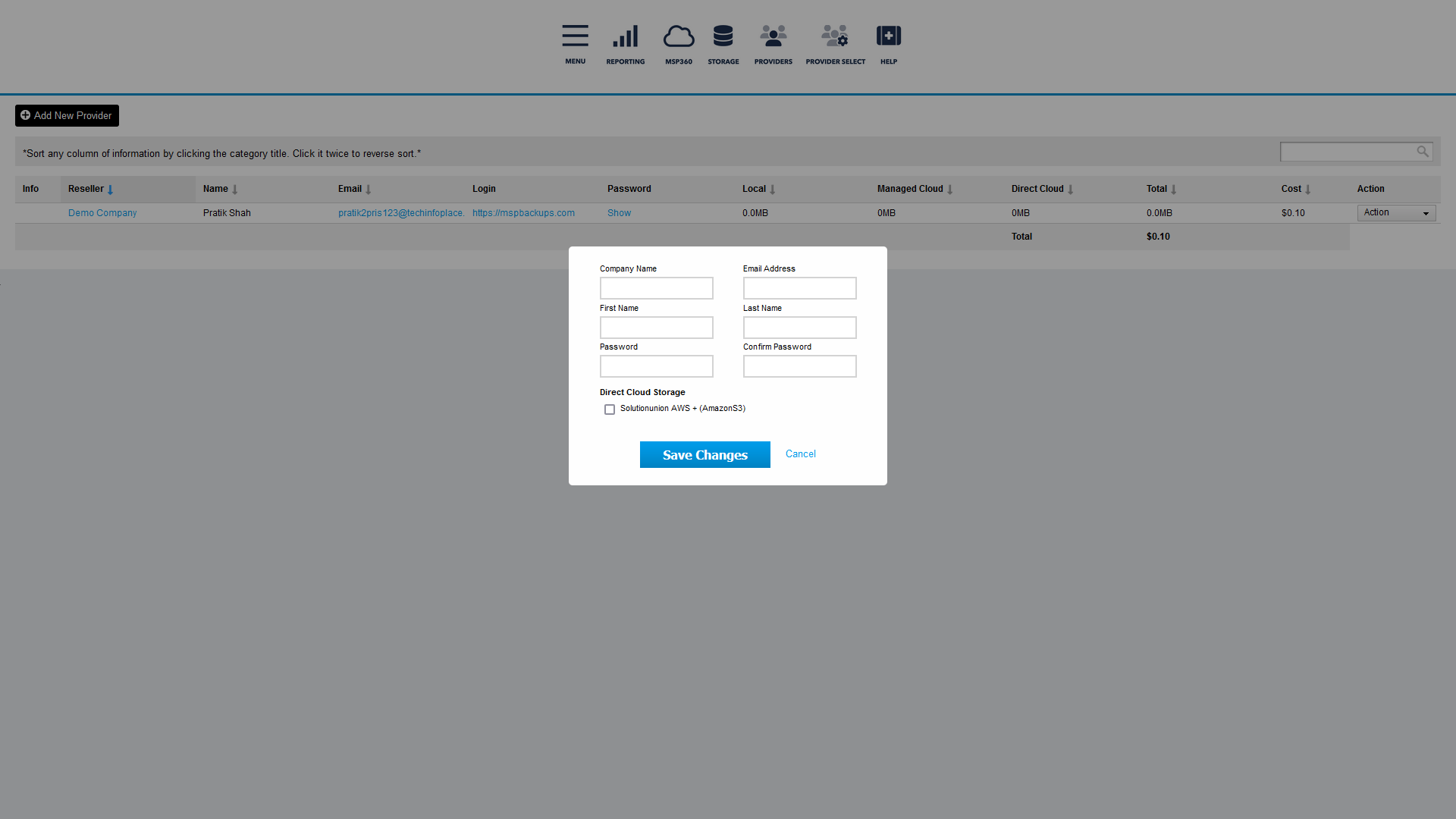Click the MSP360 cloud icon
This screenshot has height=819, width=1456.
coord(679,36)
